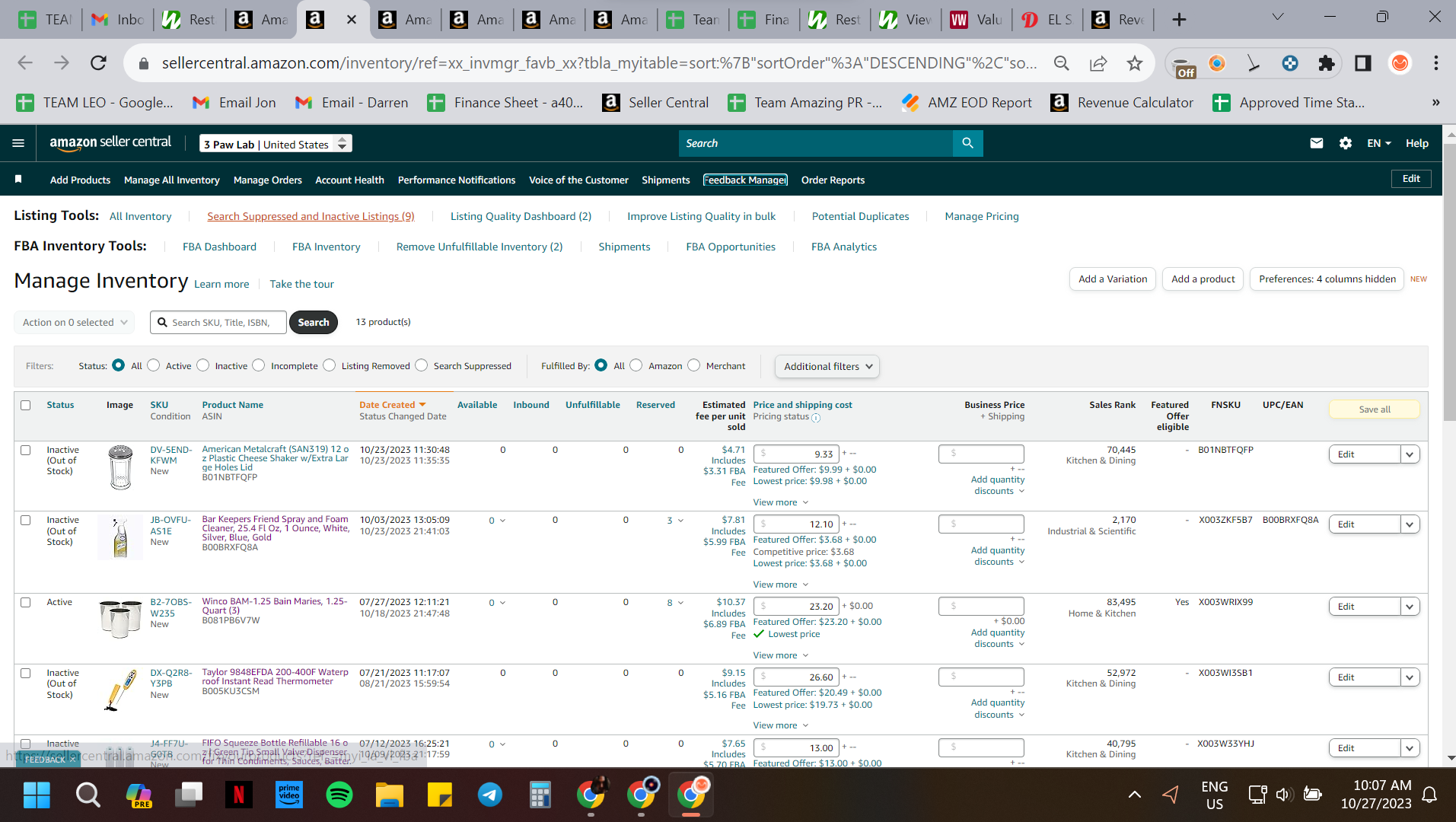Viewport: 1456px width, 822px height.
Task: Open Prime Video from the taskbar
Action: (289, 795)
